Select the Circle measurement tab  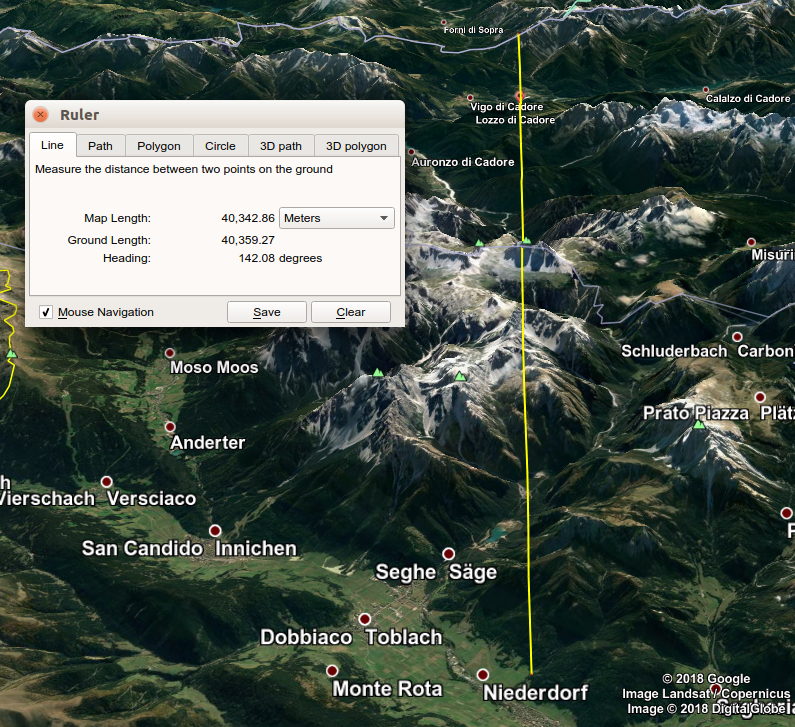(x=220, y=146)
